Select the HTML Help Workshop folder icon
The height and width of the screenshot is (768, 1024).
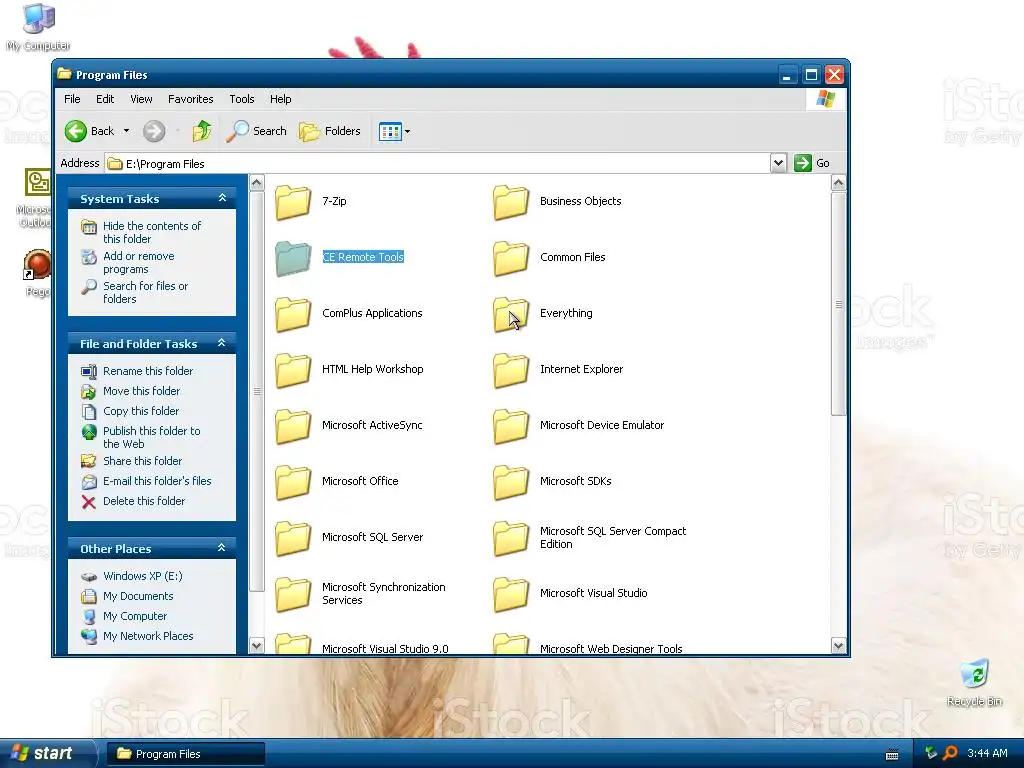click(x=293, y=370)
